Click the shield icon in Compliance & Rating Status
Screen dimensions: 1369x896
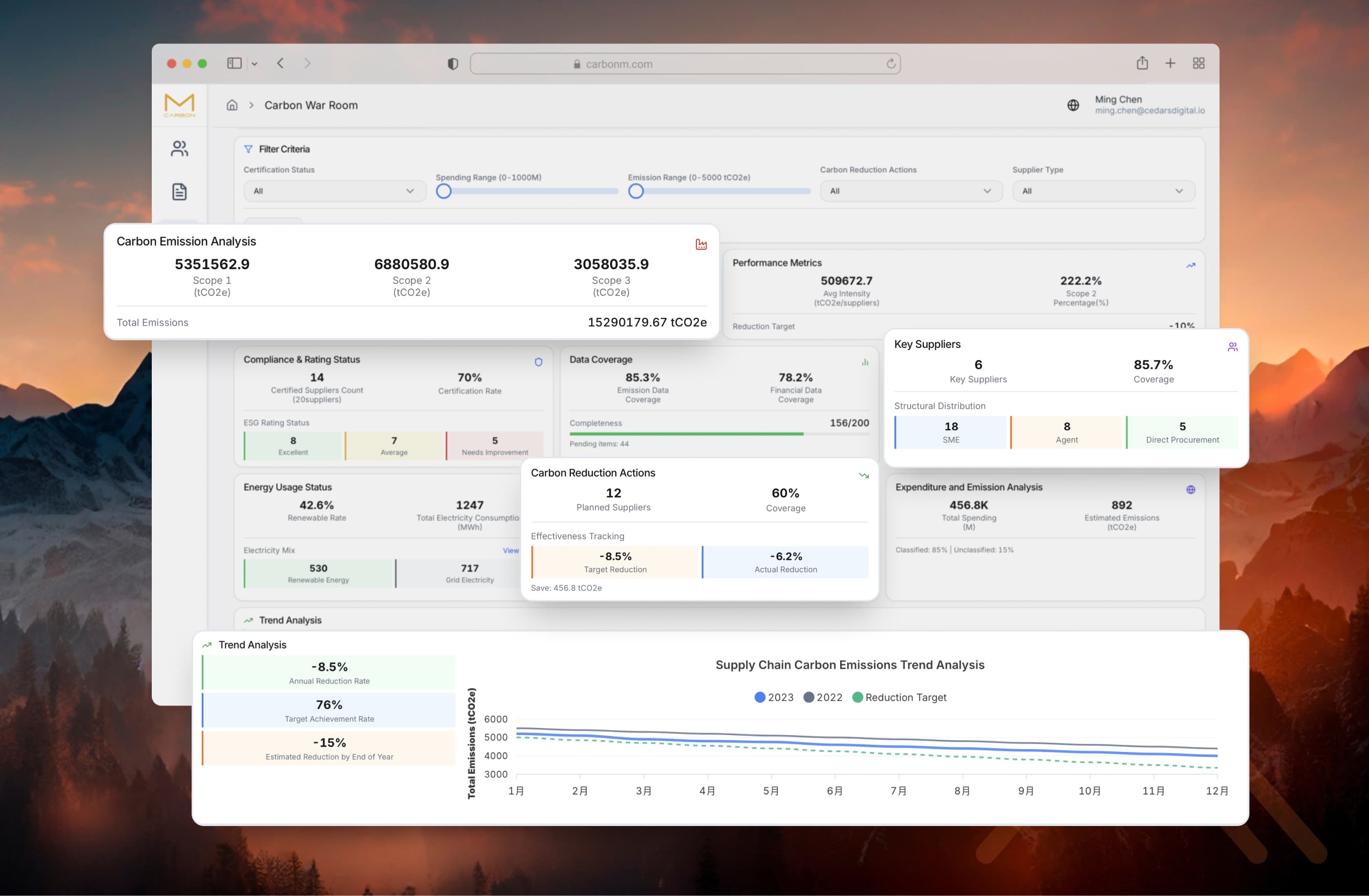click(539, 362)
